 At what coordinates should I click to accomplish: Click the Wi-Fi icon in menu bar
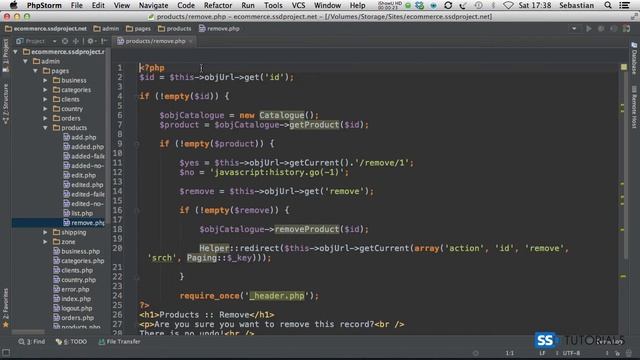click(508, 5)
